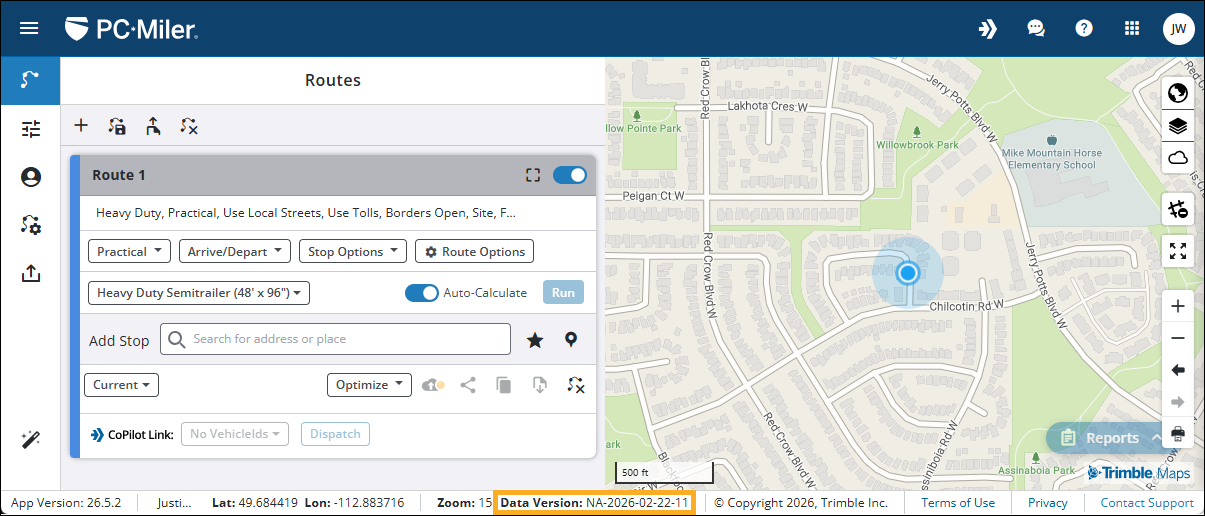Screen dimensions: 1205x516
Task: Open the profile sidebar icon
Action: (30, 177)
